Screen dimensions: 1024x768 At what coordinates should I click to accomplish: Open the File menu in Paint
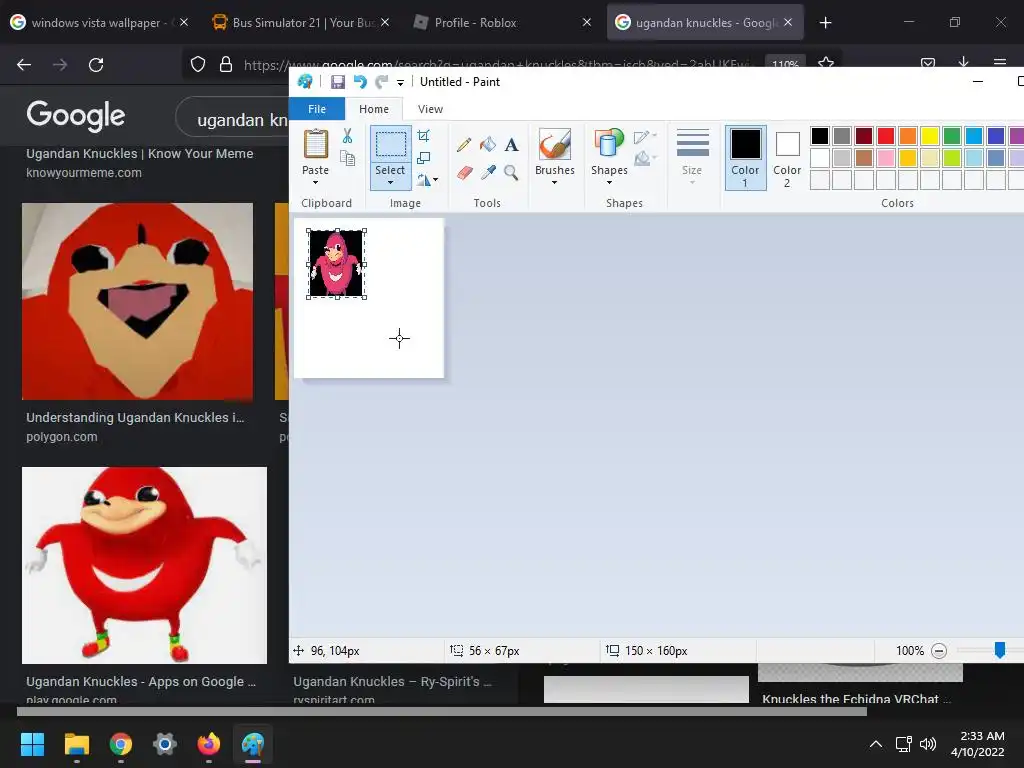[317, 109]
